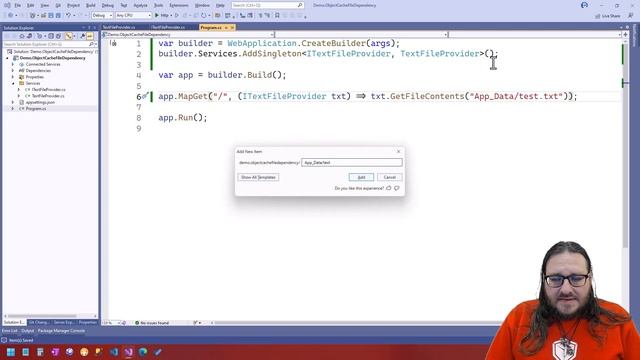Click the green Start http run button
Viewport: 640px width, 360px height.
tap(163, 15)
